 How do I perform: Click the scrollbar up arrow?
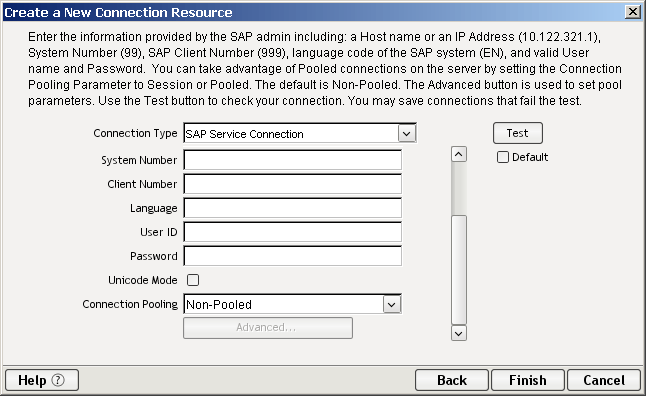pos(459,155)
